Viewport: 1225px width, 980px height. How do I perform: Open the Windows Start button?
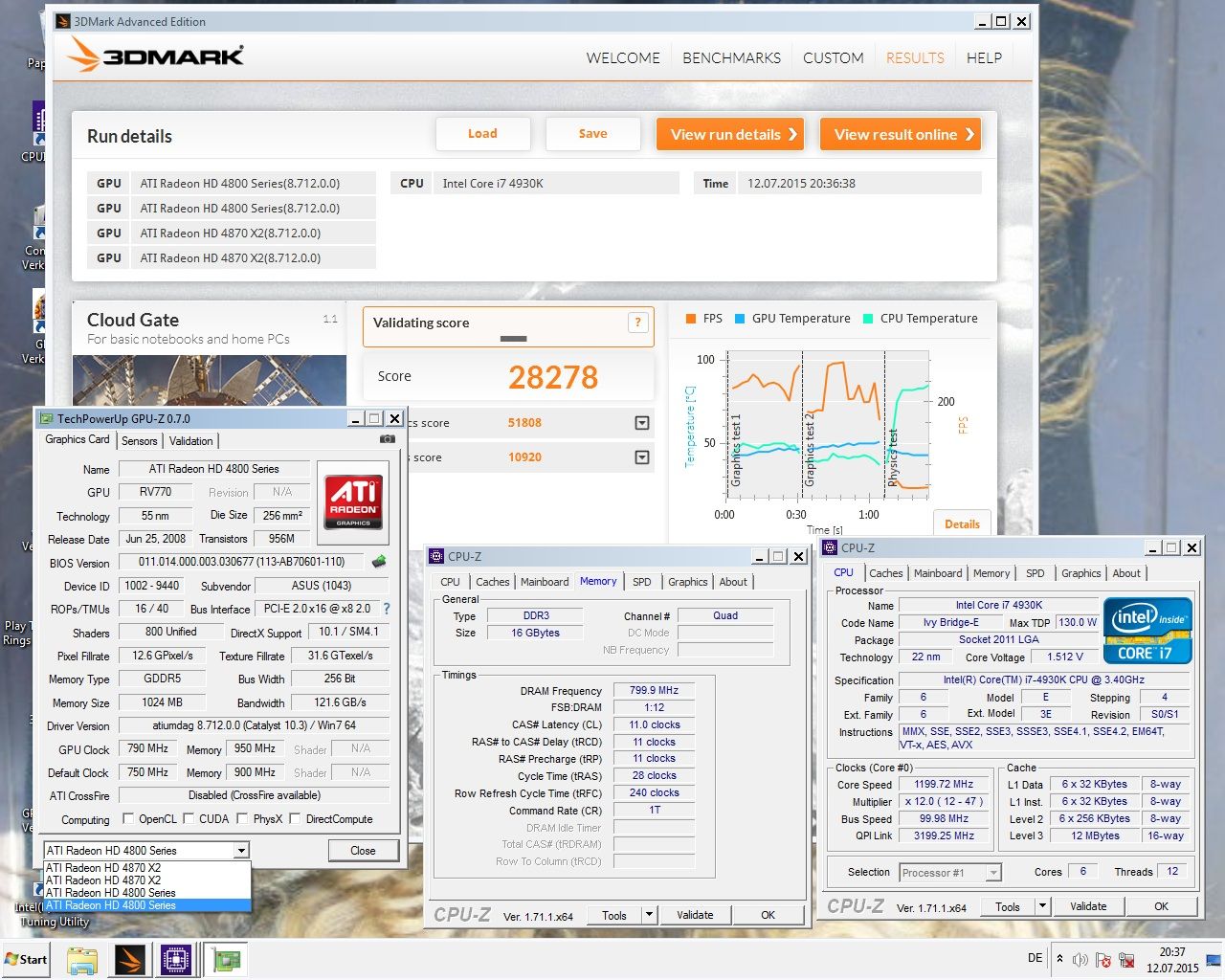[x=26, y=959]
